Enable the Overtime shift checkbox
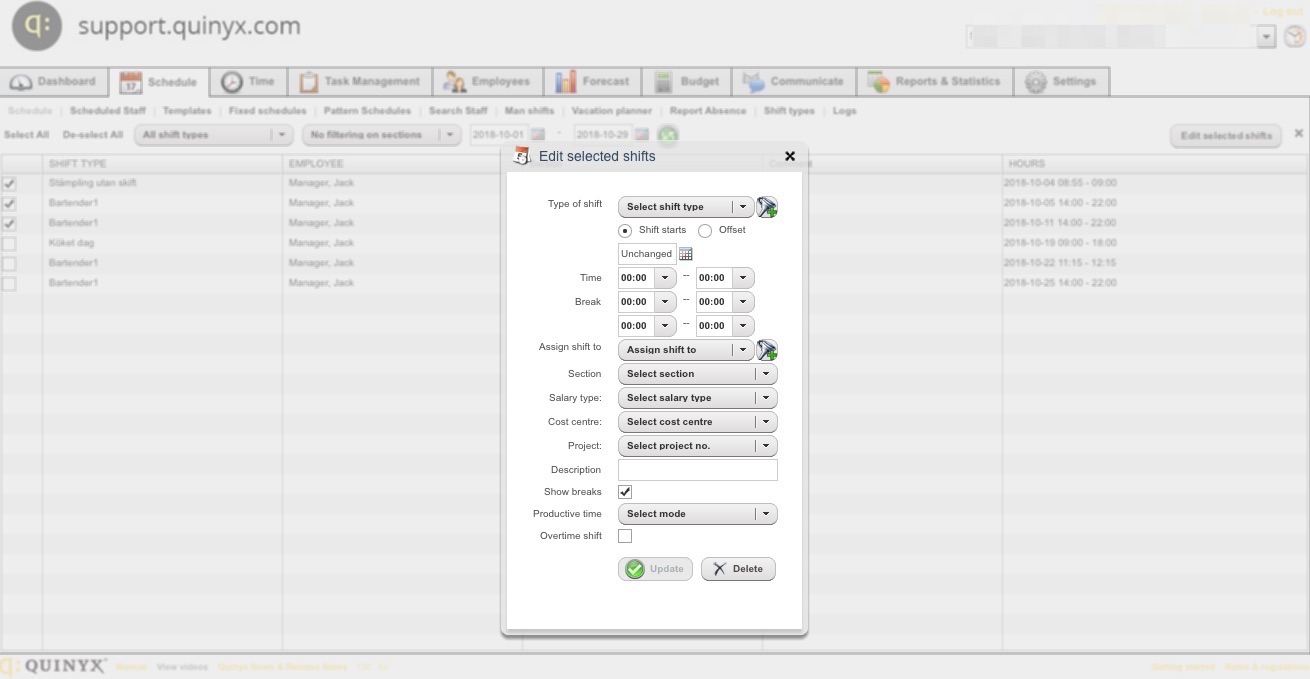 pyautogui.click(x=625, y=536)
